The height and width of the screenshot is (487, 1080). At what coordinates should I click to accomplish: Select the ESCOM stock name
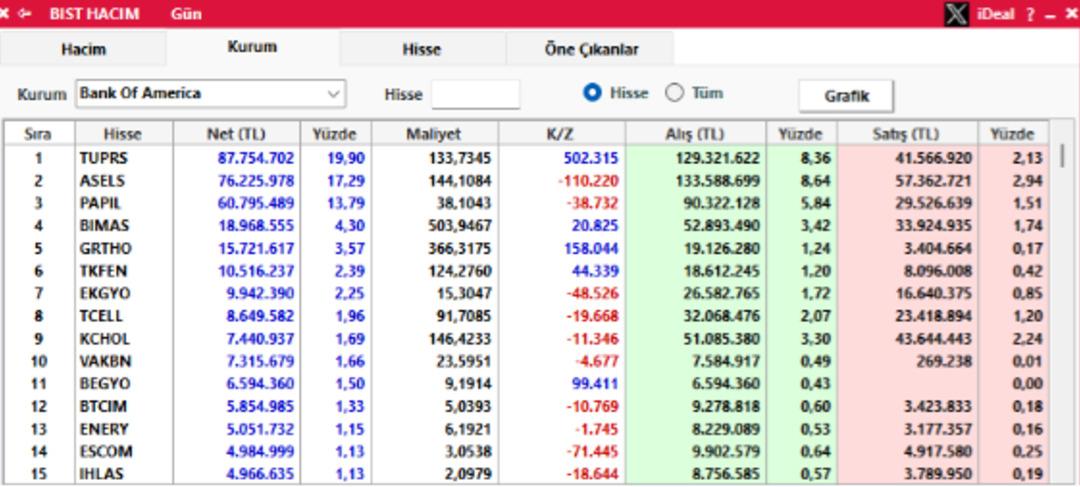point(106,451)
